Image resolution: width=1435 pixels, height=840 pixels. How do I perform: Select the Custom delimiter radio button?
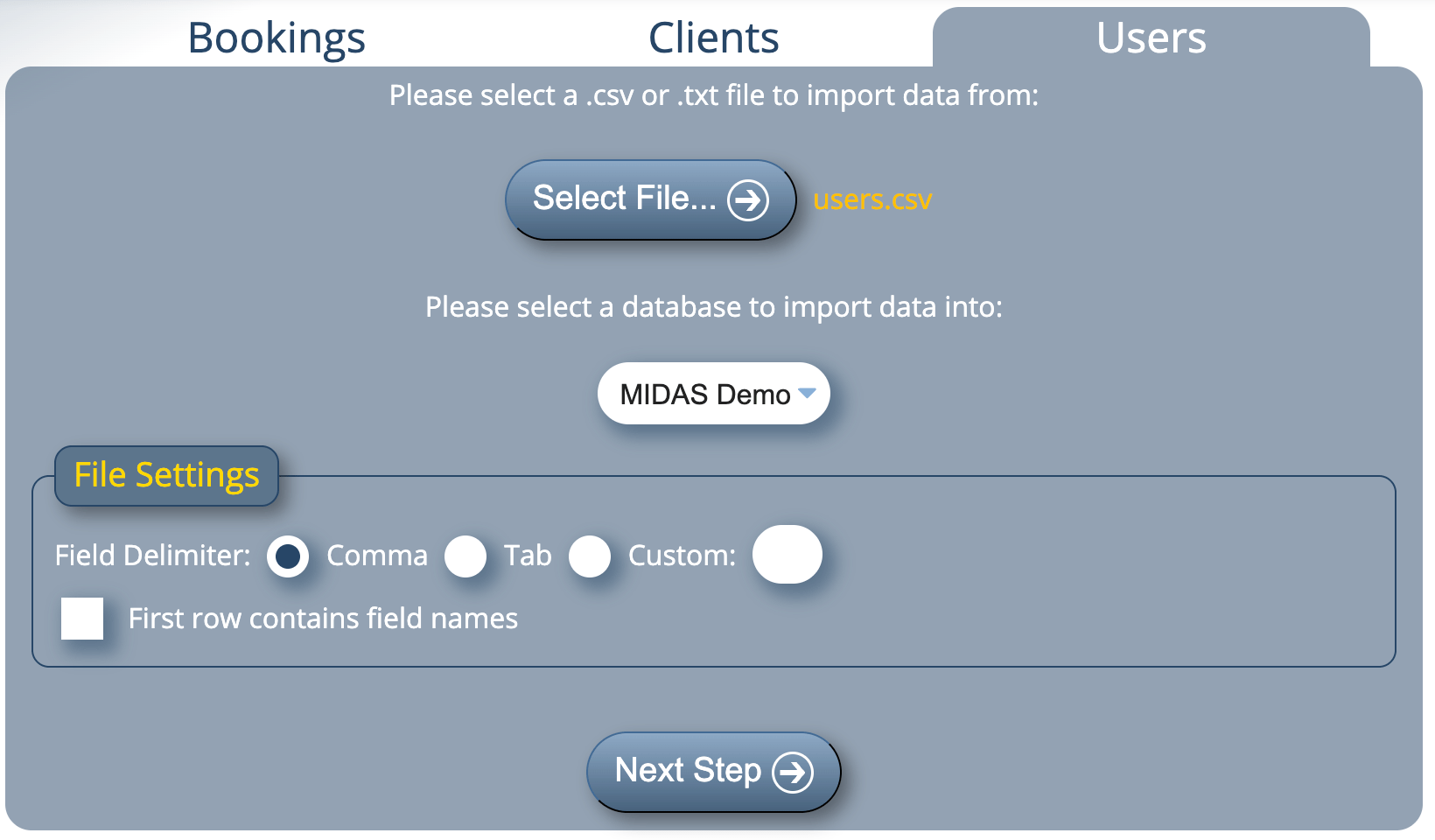click(591, 556)
